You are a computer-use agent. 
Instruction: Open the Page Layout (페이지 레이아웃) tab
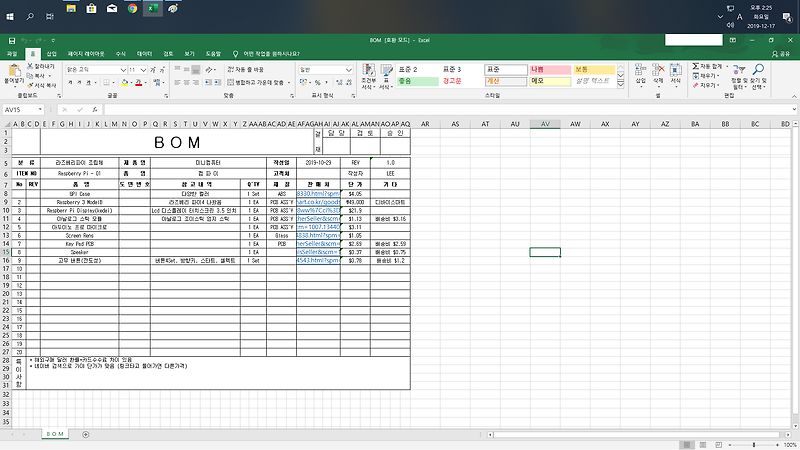coord(86,54)
